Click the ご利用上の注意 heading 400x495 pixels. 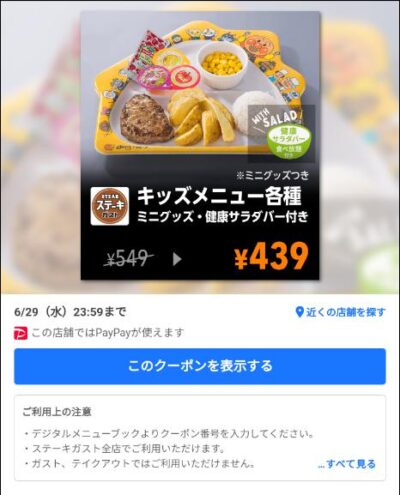click(57, 412)
